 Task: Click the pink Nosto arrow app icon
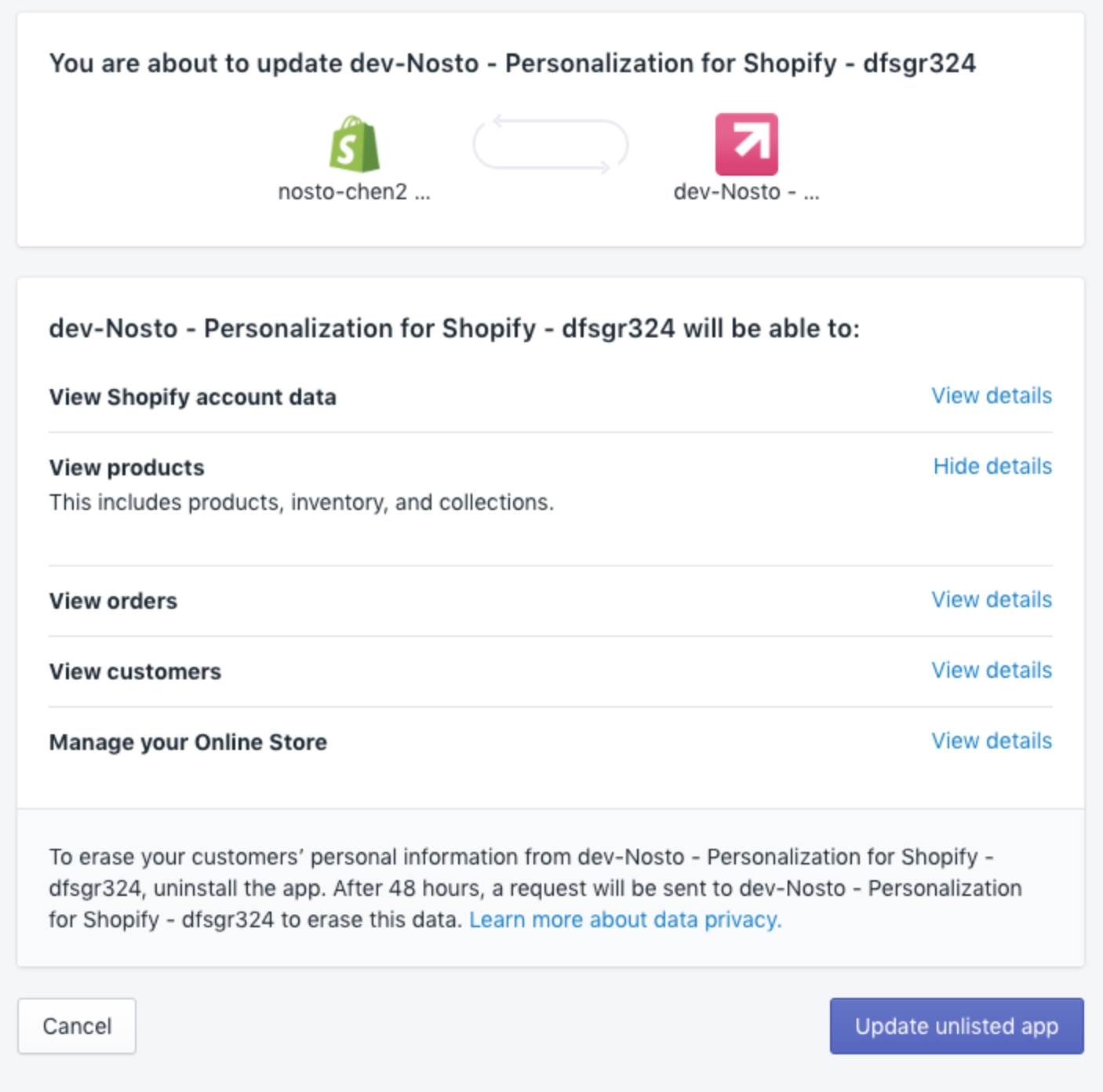coord(746,144)
